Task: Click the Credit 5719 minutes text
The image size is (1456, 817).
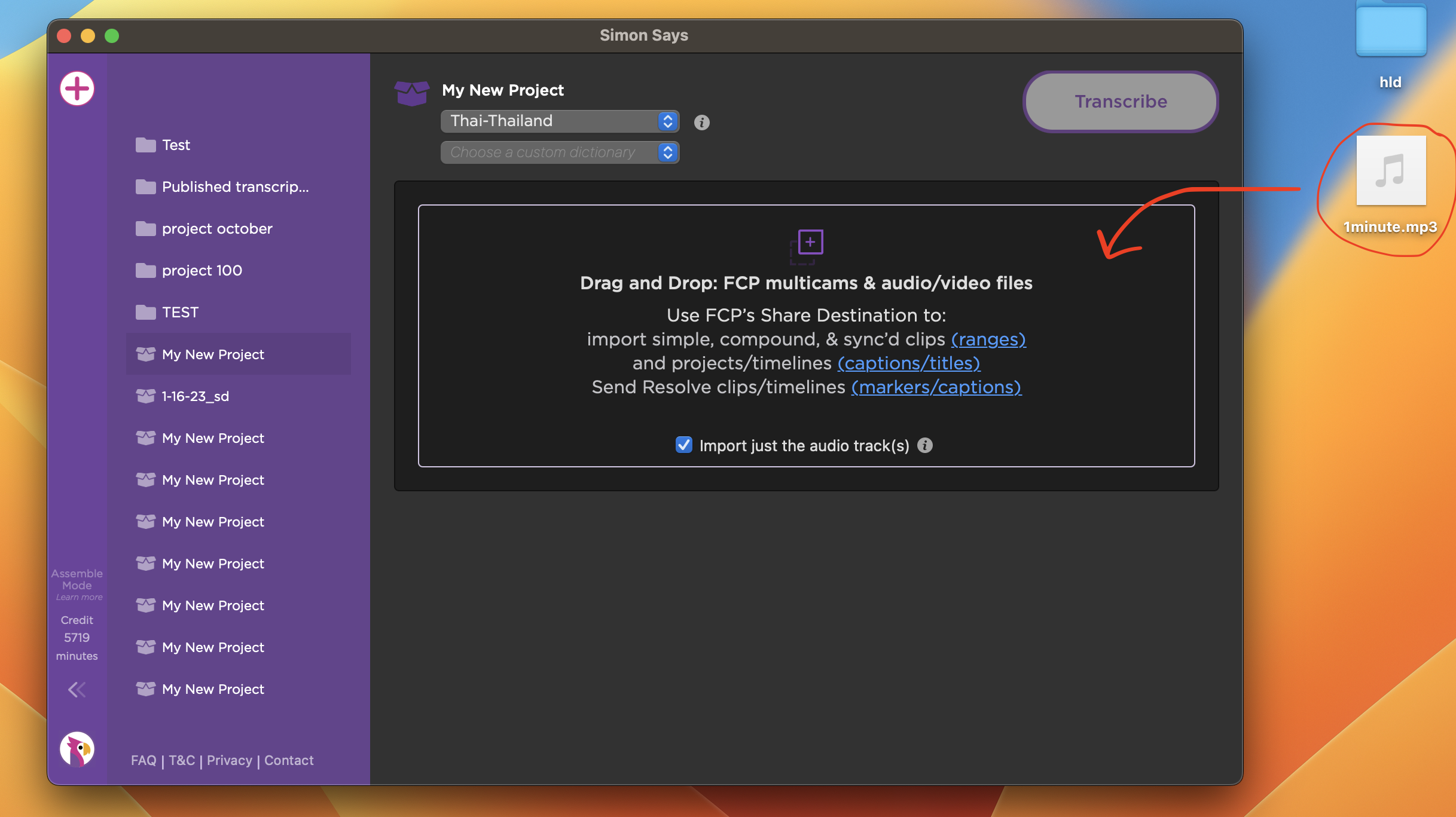Action: [x=77, y=638]
